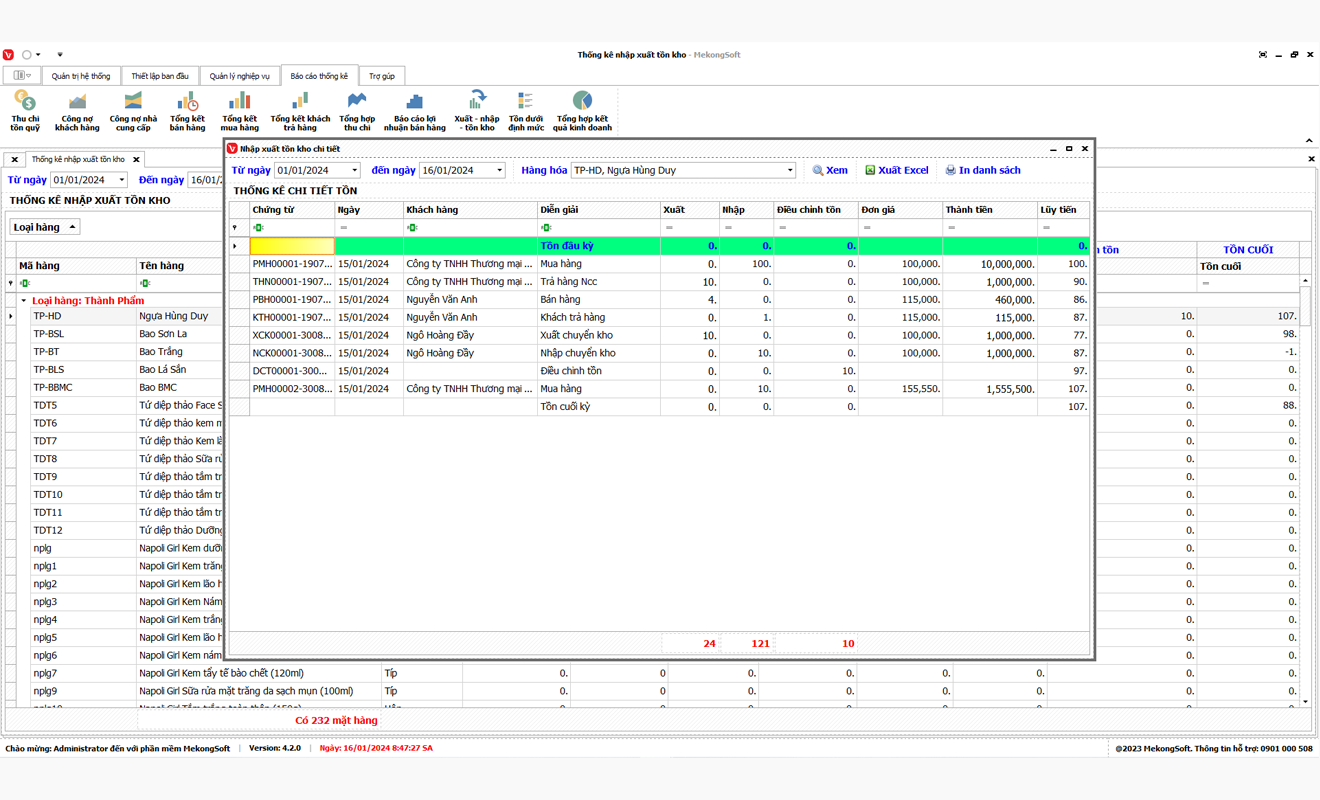Select the PBH00001 Bán hàng row
Image resolution: width=1320 pixels, height=800 pixels.
[x=660, y=300]
